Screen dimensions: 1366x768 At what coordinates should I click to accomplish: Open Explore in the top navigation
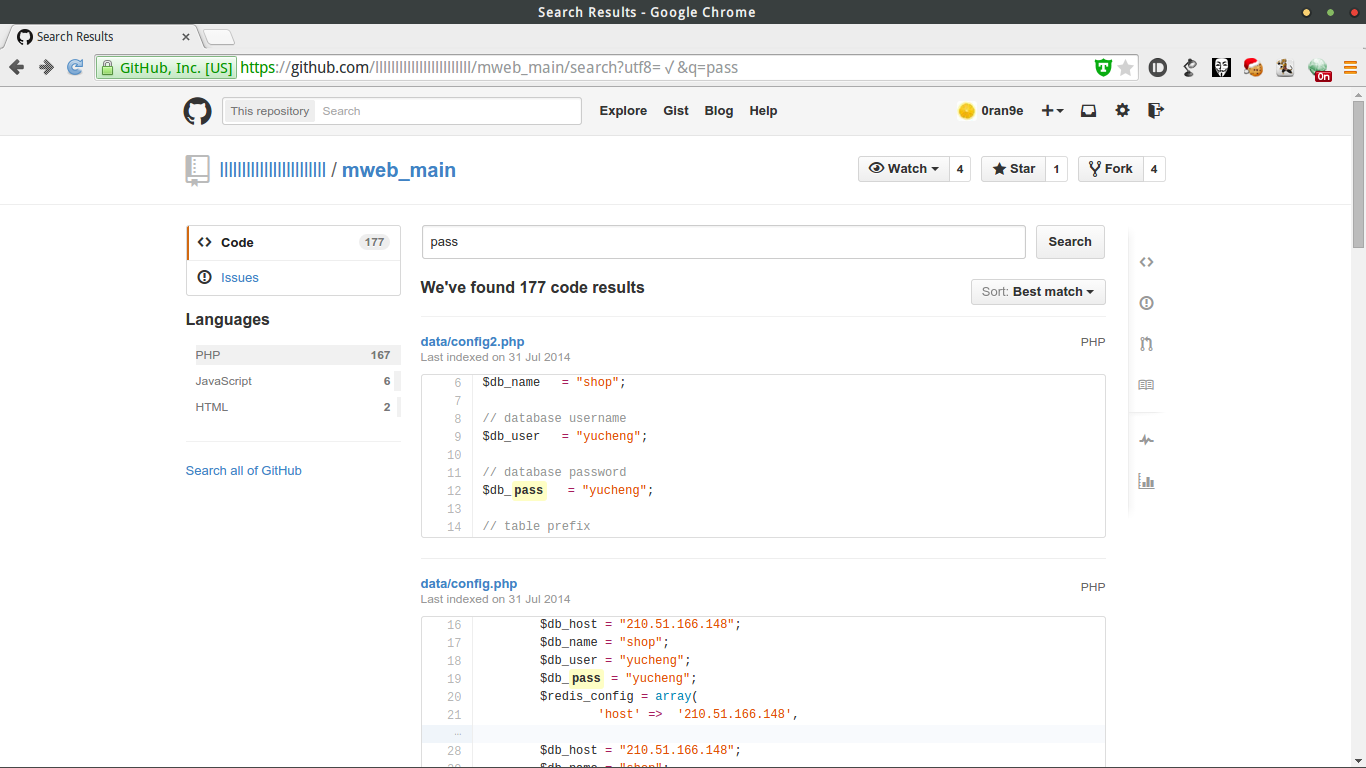pyautogui.click(x=623, y=111)
